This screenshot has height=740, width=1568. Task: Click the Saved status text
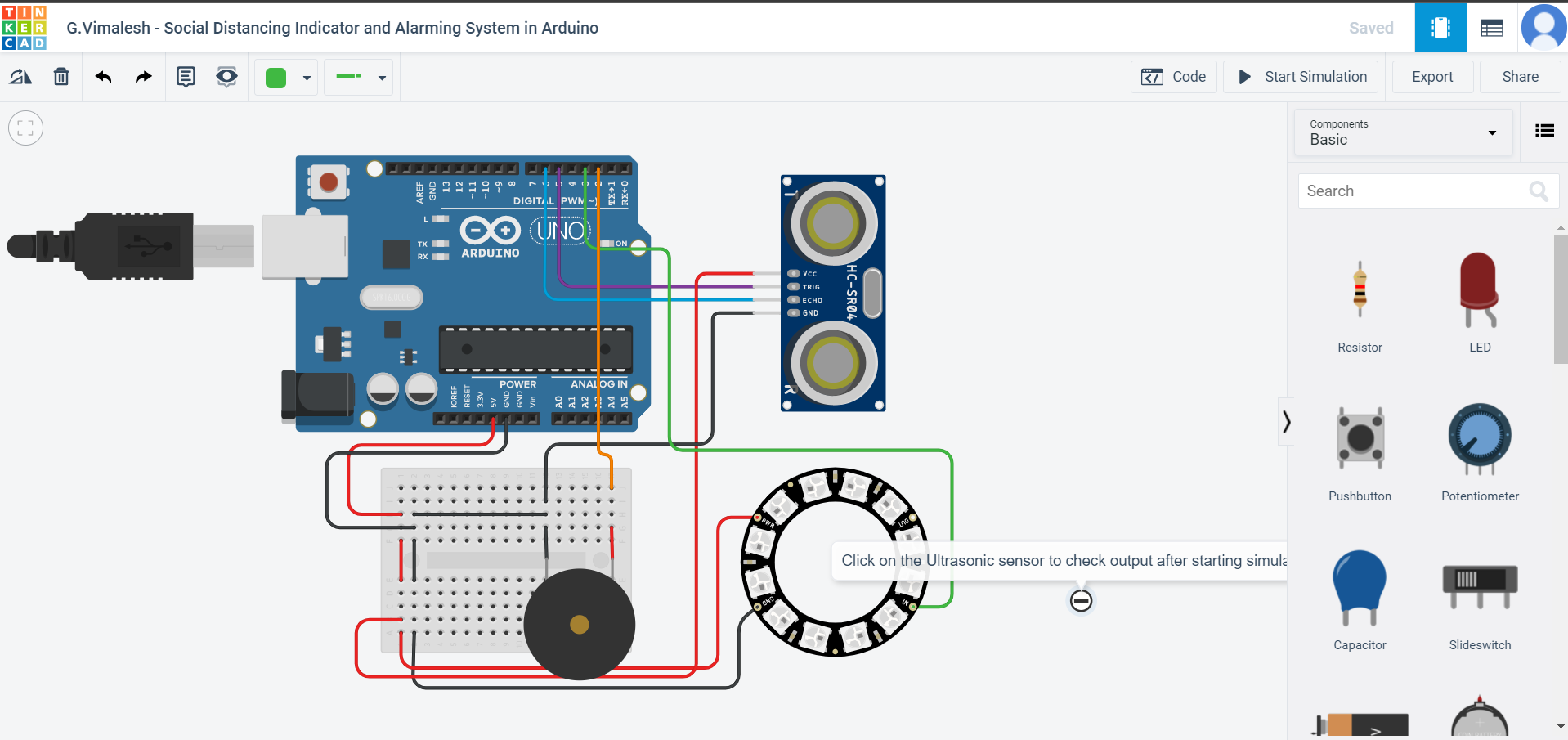1371,28
